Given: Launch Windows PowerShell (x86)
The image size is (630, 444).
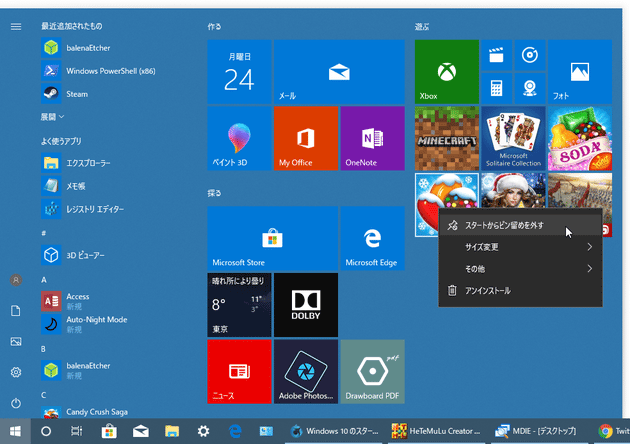Looking at the screenshot, I should click(x=100, y=71).
